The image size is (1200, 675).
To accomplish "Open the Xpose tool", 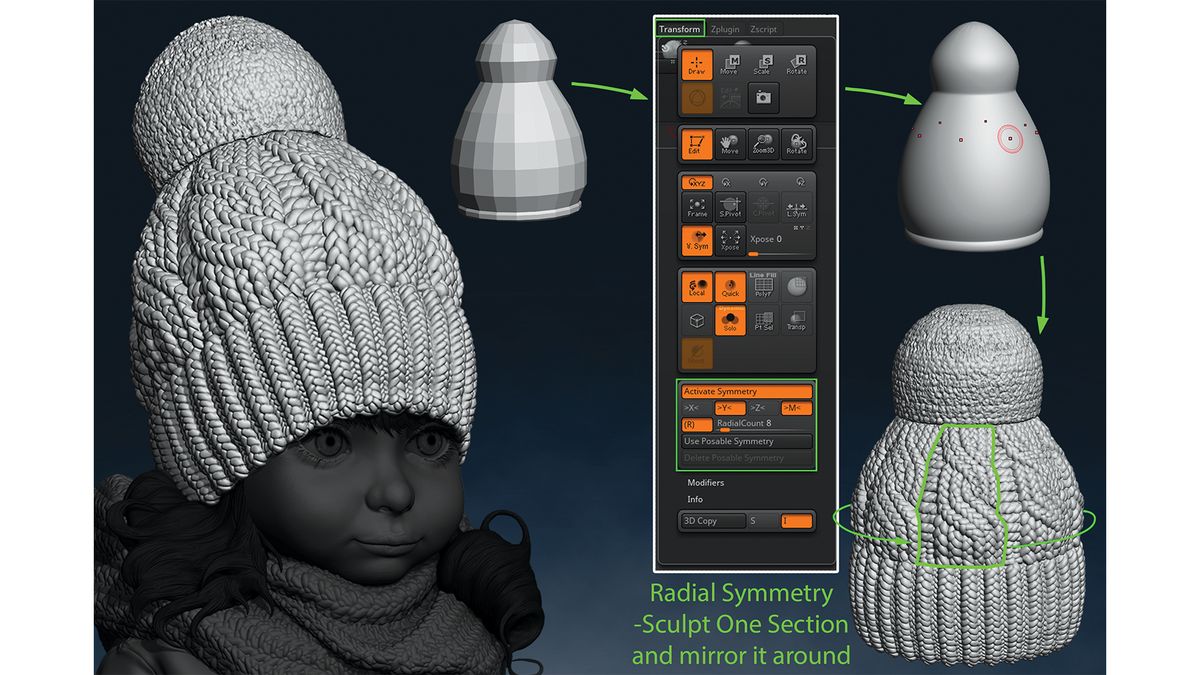I will pyautogui.click(x=732, y=240).
